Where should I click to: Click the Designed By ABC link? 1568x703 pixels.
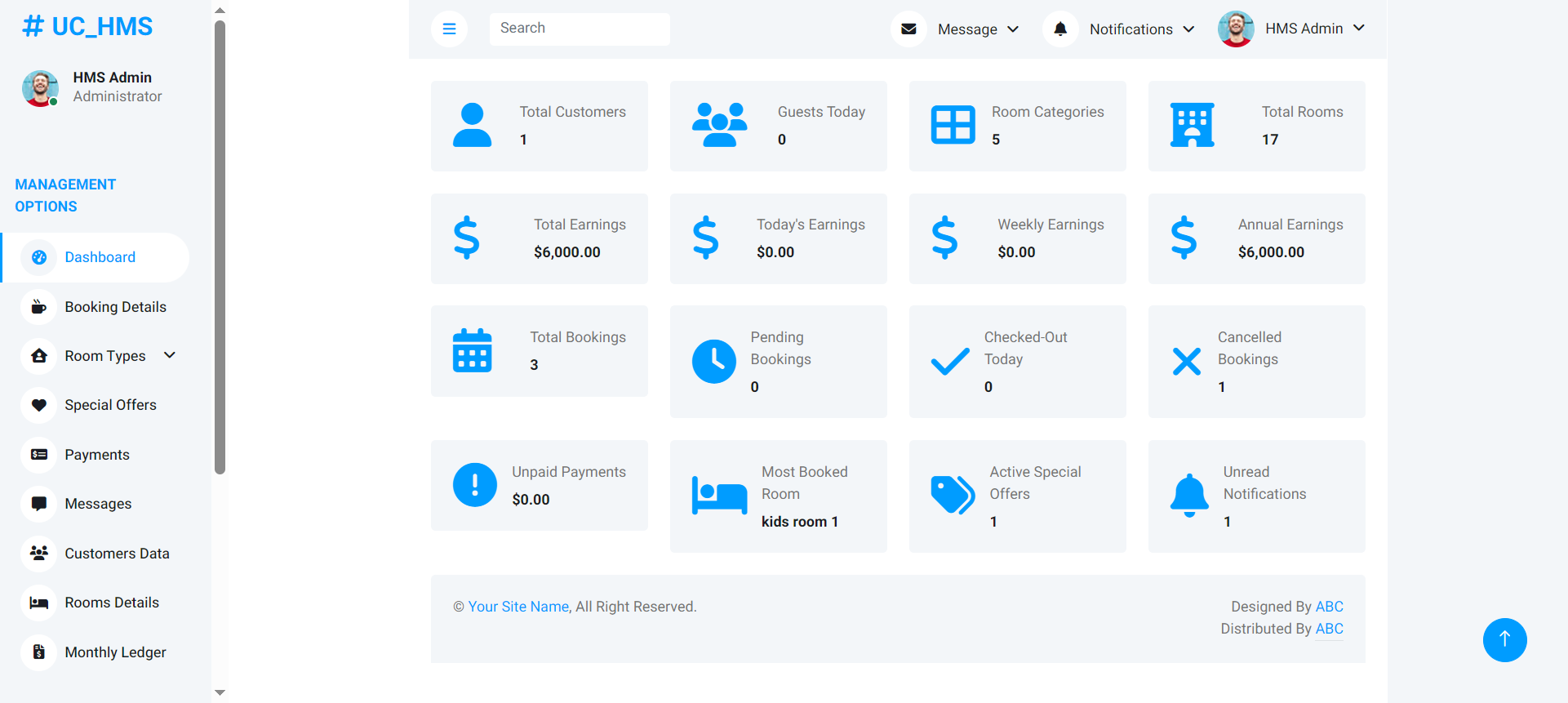[1329, 607]
